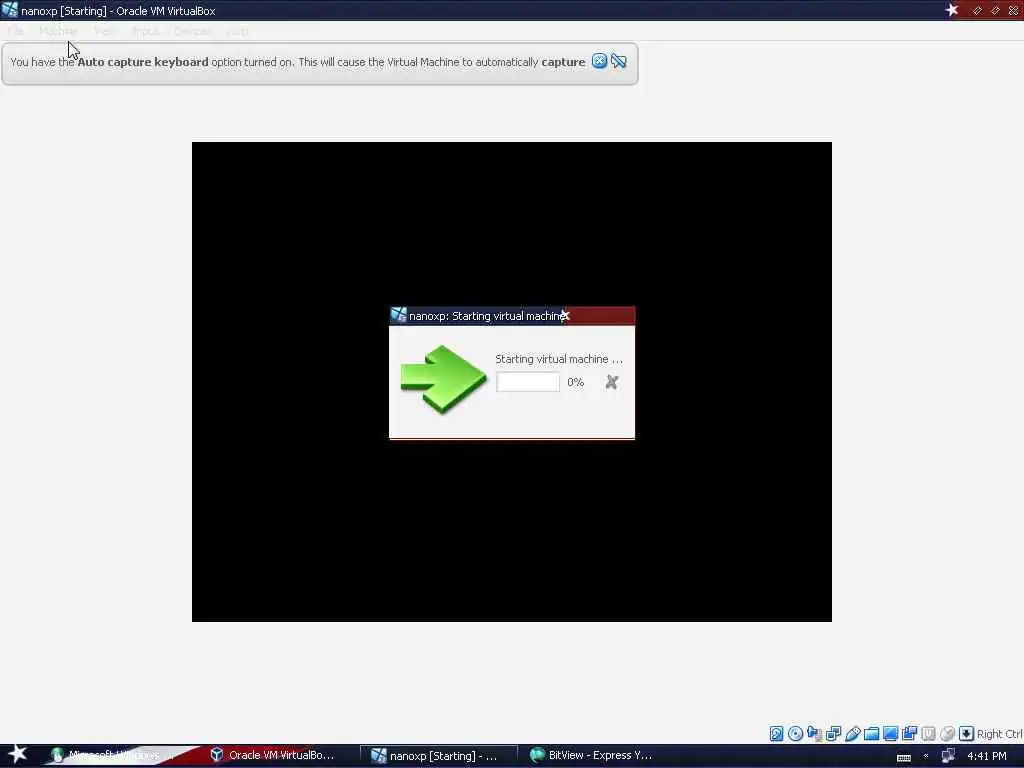Open the faded Help menu
Viewport: 1024px width, 768px height.
238,31
